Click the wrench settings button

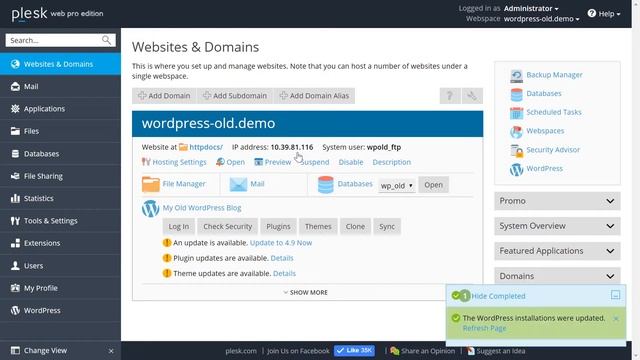(x=472, y=96)
